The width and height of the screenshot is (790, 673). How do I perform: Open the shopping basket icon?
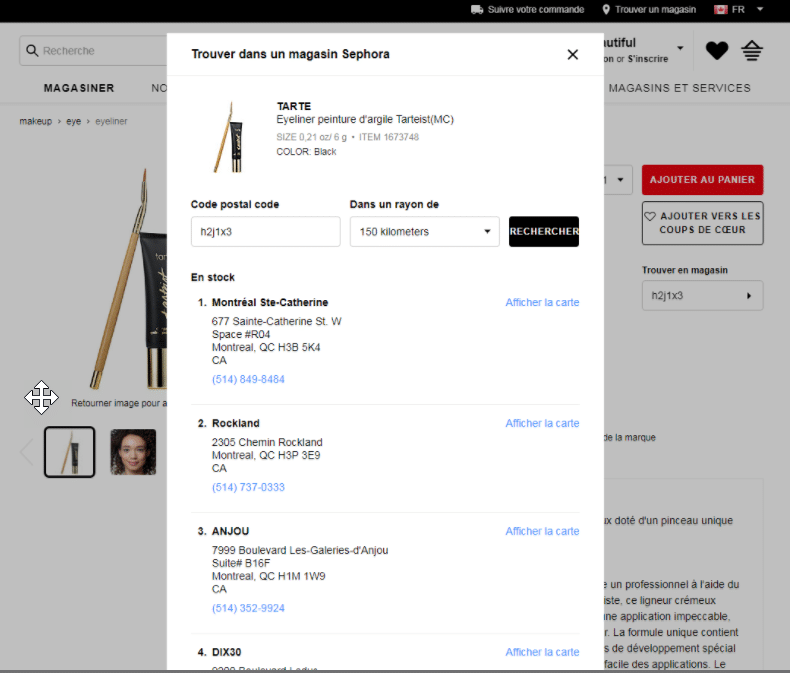coord(752,50)
